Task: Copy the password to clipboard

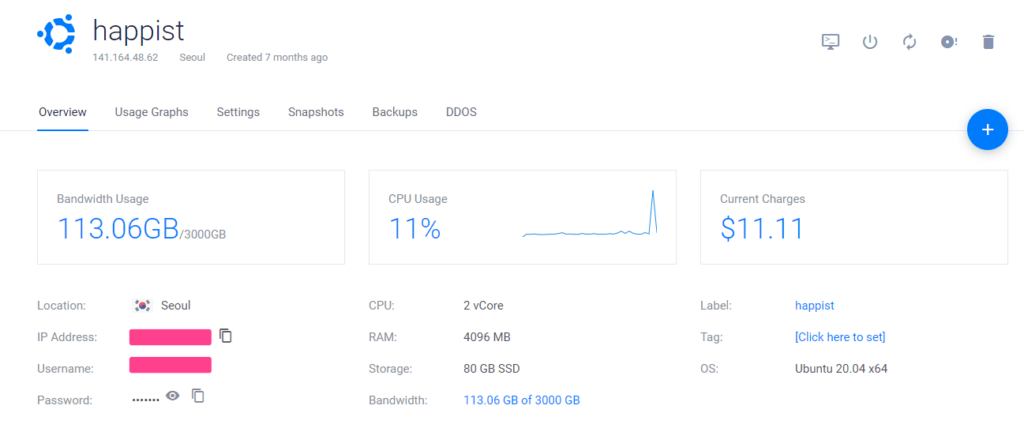Action: (x=198, y=396)
